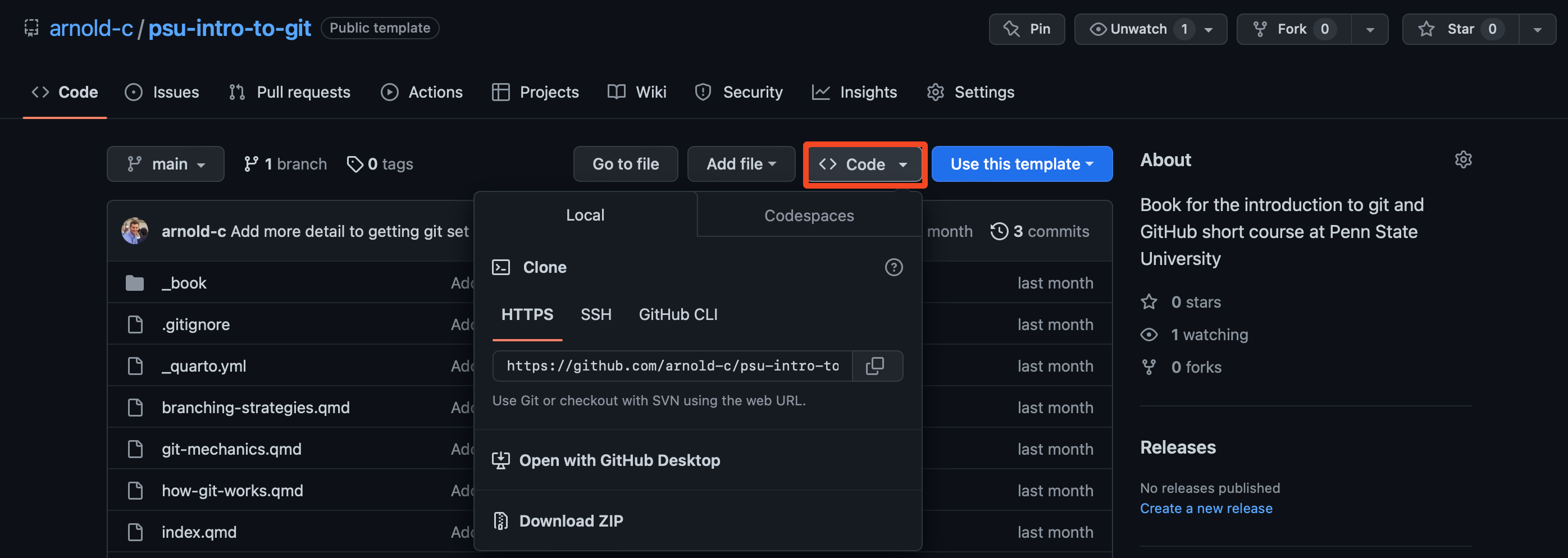Image resolution: width=1568 pixels, height=558 pixels.
Task: View the 3 commits history
Action: [x=1040, y=231]
